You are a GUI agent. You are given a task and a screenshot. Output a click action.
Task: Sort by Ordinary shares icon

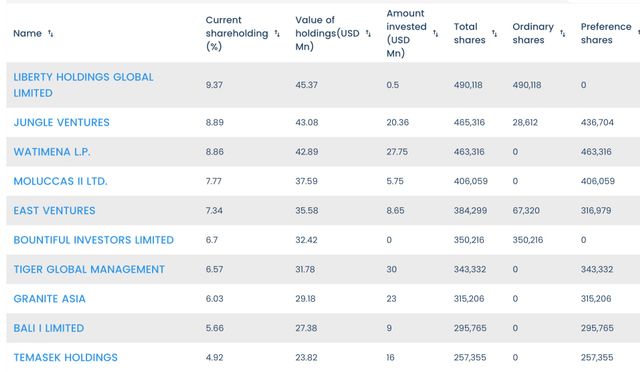[x=563, y=33]
